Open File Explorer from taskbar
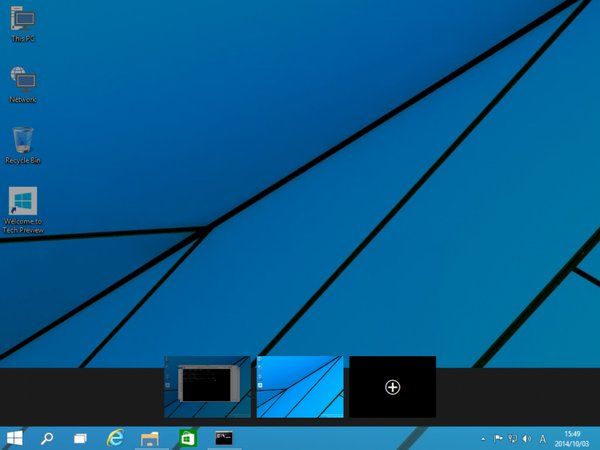 point(150,439)
